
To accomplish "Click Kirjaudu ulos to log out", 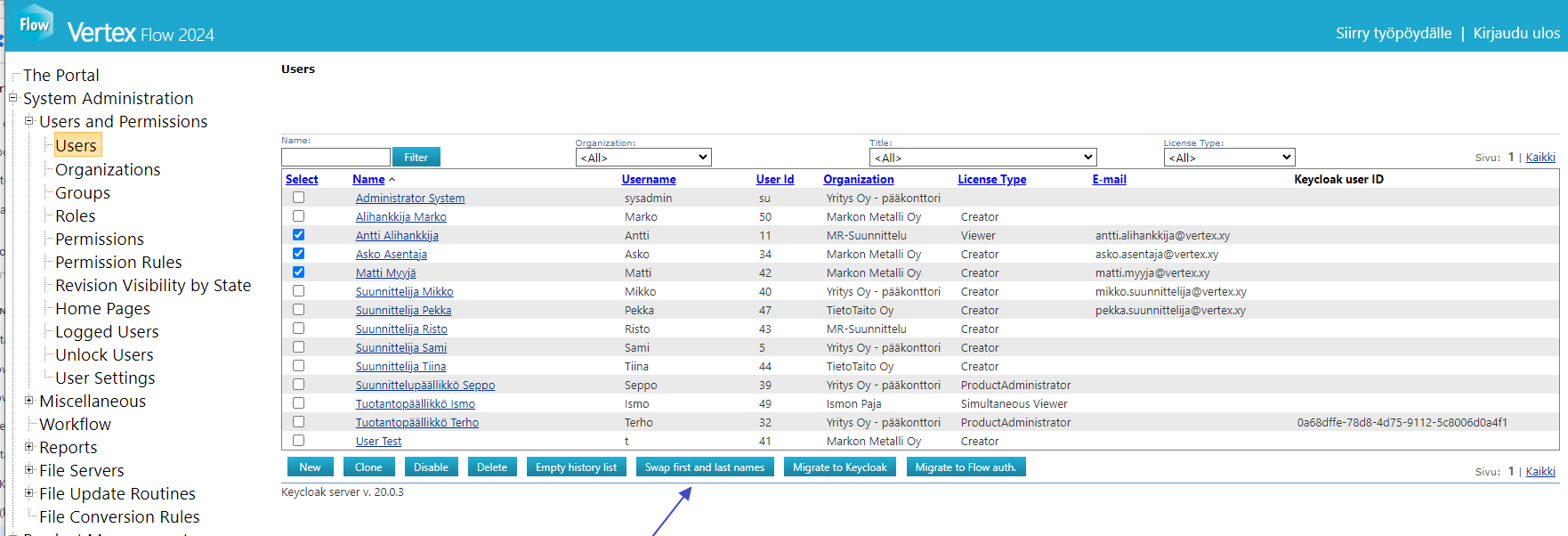I will point(1515,33).
